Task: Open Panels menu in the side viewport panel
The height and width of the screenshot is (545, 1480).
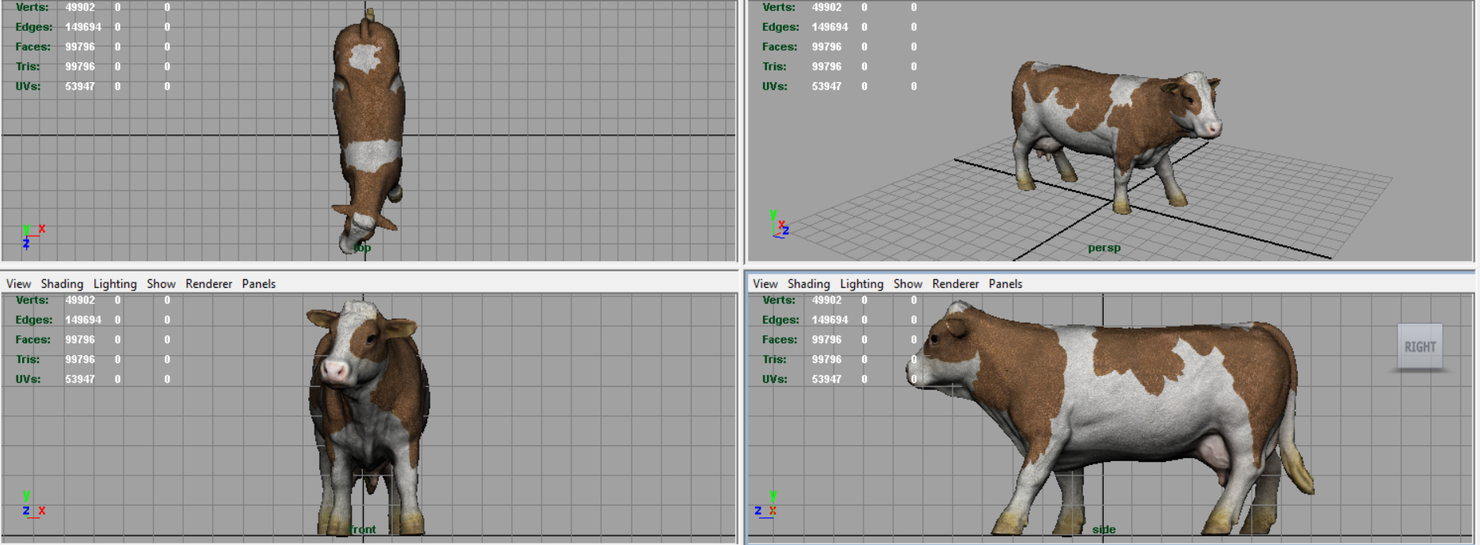Action: point(1006,284)
